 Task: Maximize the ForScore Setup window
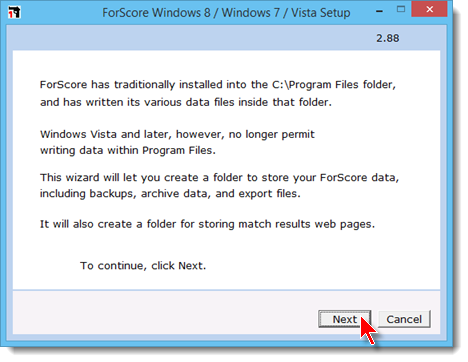[x=401, y=9]
